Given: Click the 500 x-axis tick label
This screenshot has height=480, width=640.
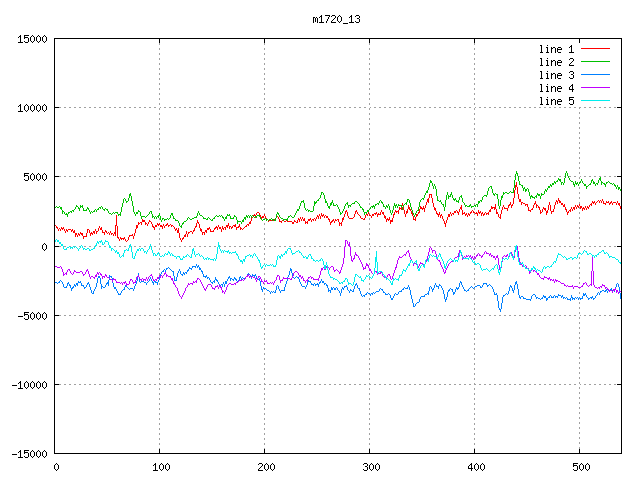Looking at the screenshot, I should tap(580, 467).
